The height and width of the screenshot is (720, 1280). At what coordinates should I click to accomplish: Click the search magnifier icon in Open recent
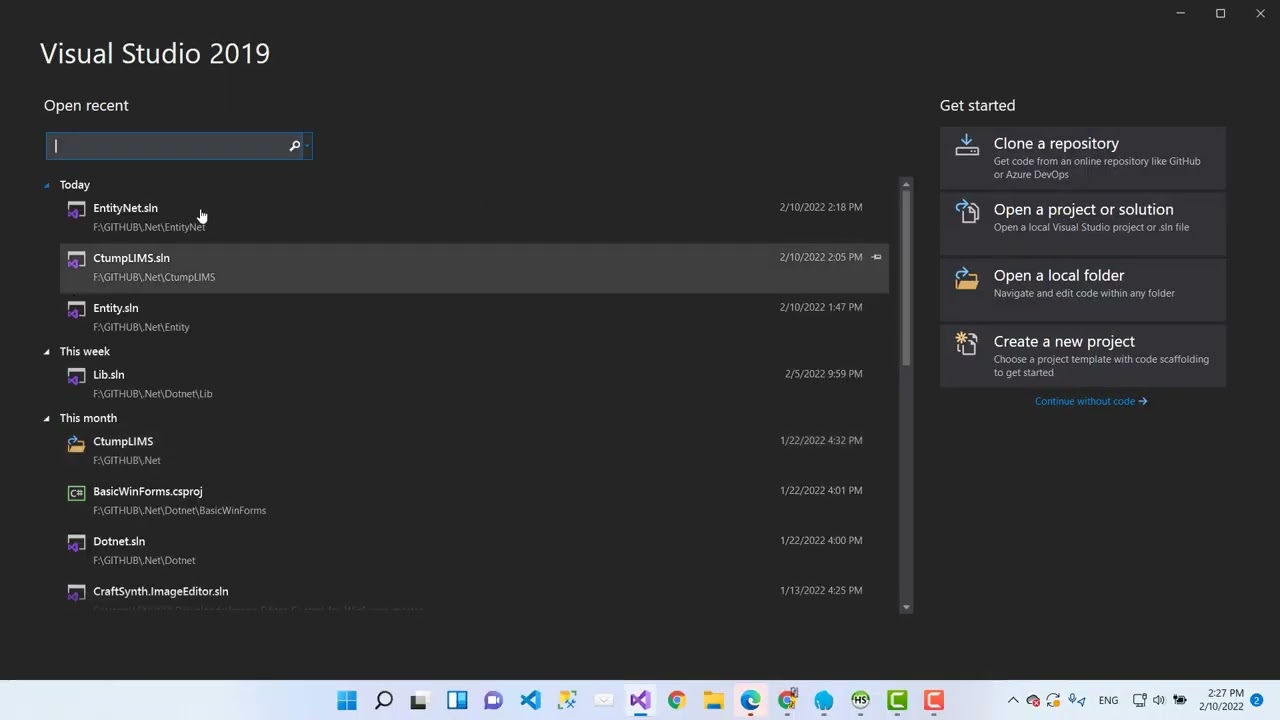[294, 146]
